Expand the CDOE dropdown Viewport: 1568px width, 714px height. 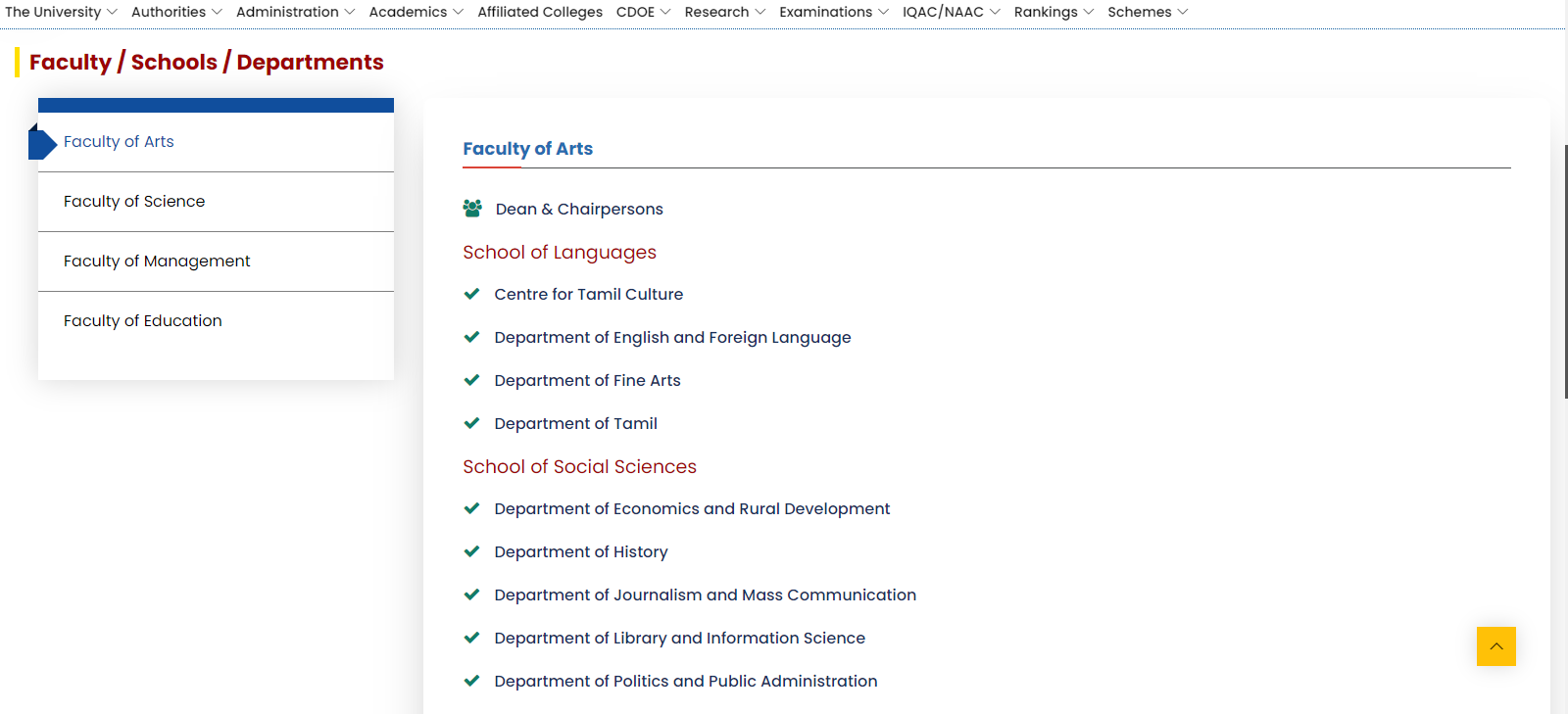tap(643, 12)
